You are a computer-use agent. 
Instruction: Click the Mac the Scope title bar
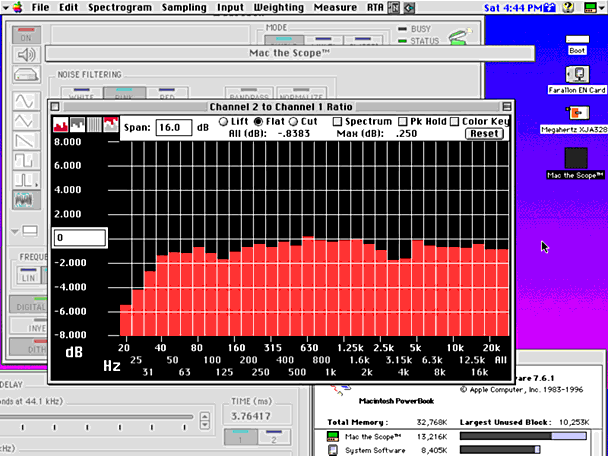point(290,53)
